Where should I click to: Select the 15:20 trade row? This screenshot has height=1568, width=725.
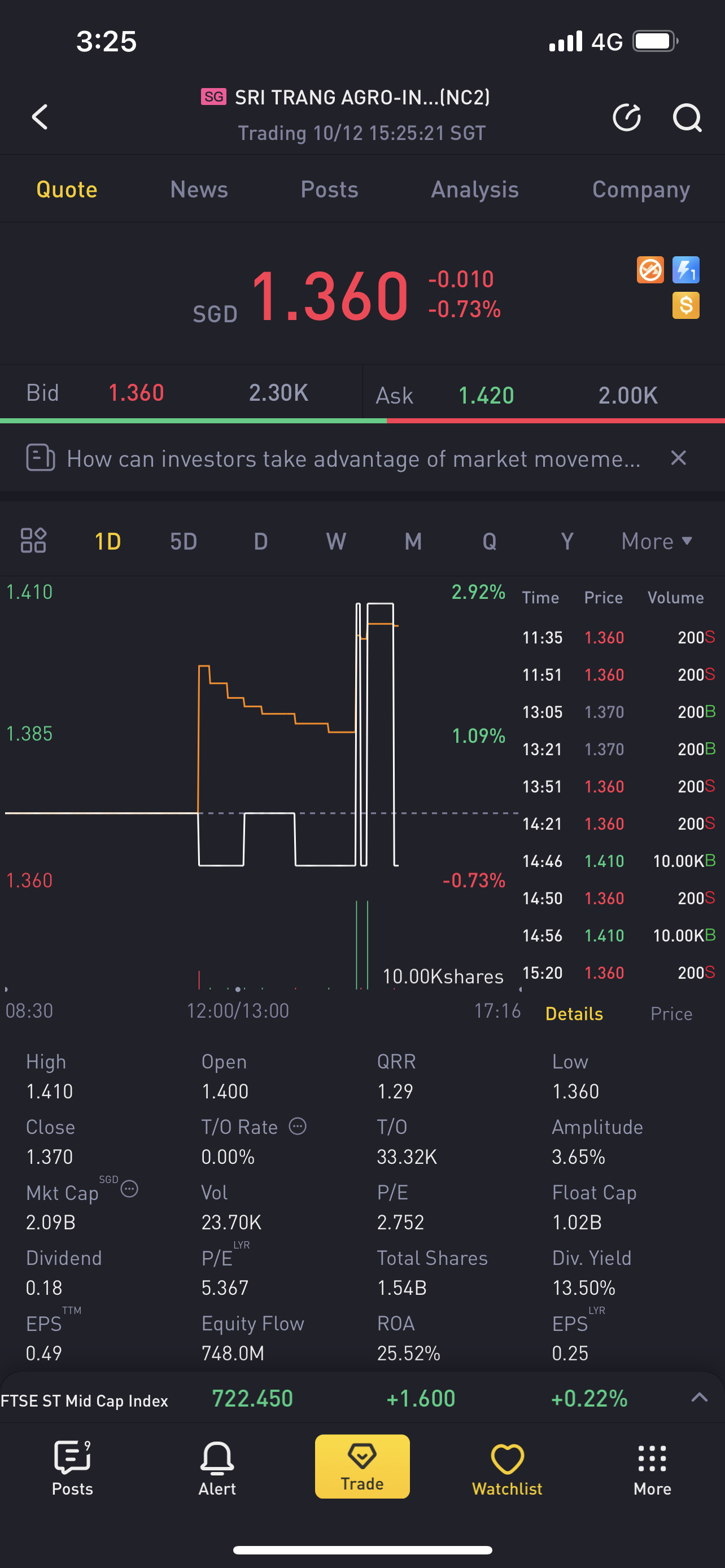coord(618,973)
